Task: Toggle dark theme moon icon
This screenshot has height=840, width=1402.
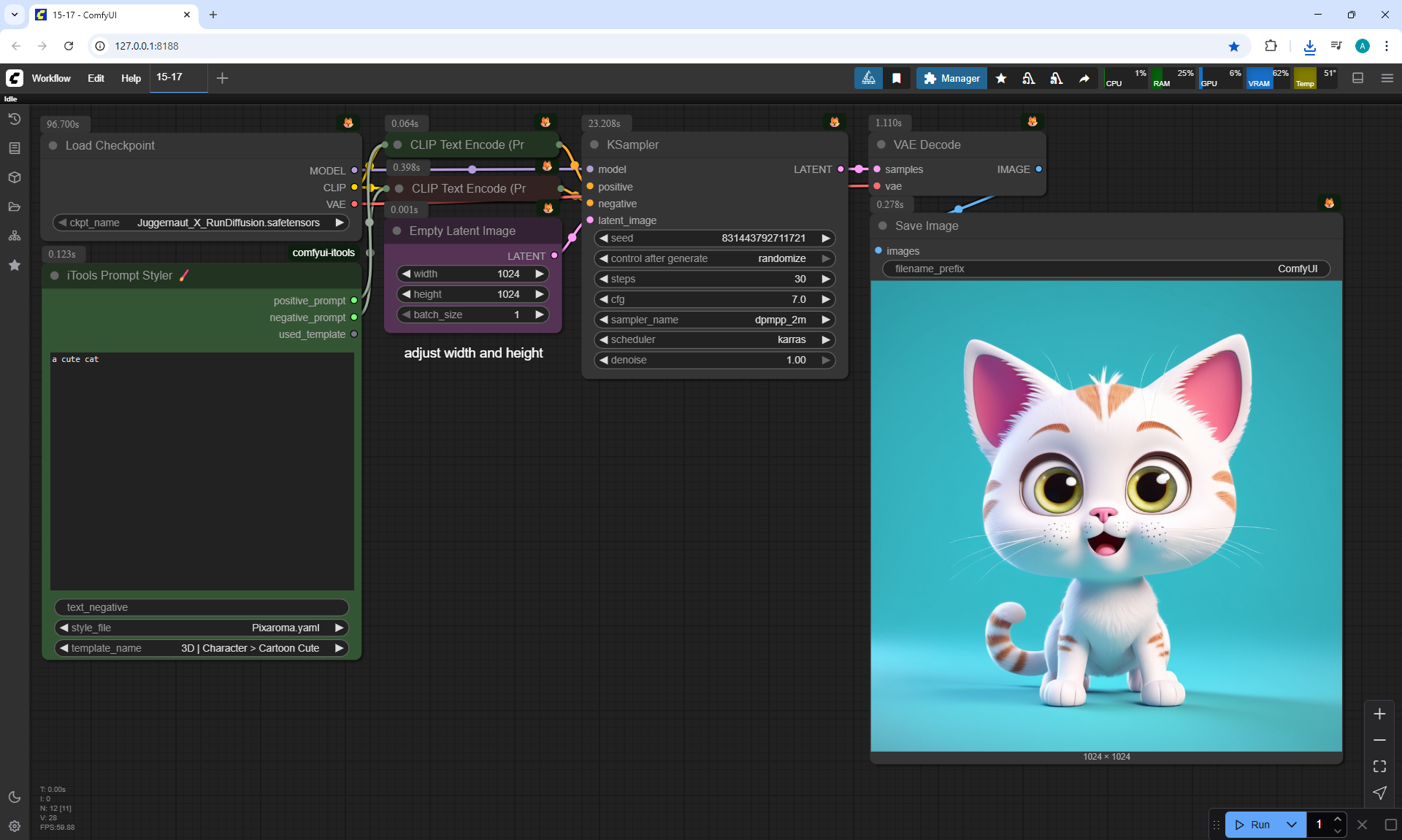Action: pyautogui.click(x=15, y=797)
